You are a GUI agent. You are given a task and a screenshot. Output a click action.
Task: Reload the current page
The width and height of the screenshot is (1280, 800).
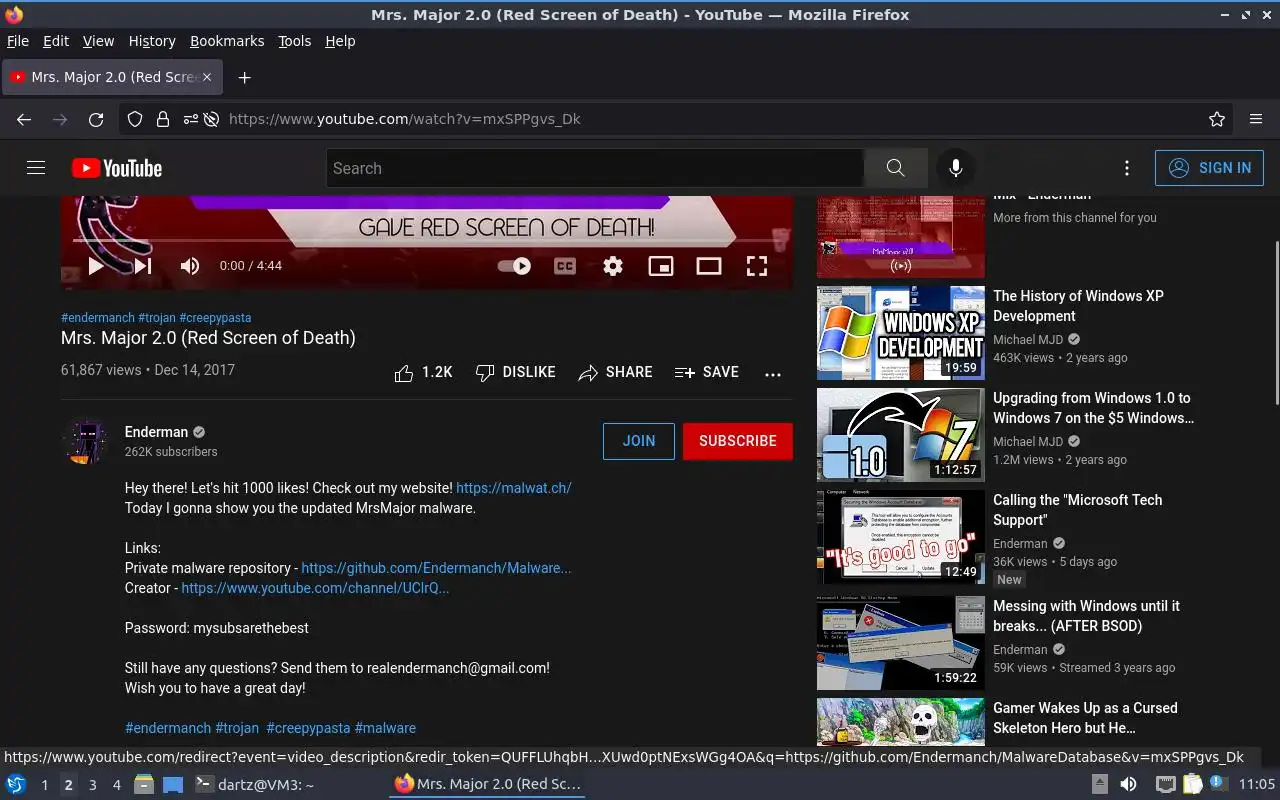point(96,119)
